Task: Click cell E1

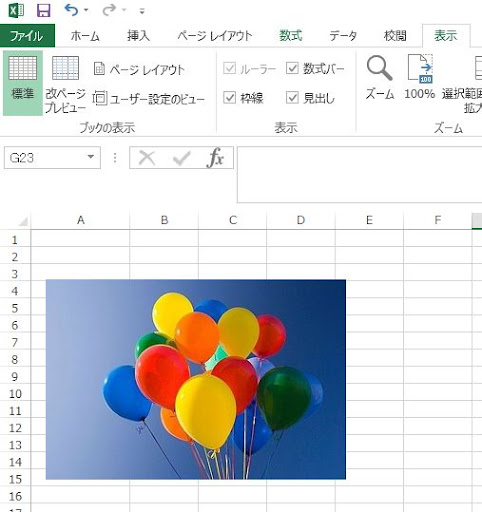Action: pos(369,238)
